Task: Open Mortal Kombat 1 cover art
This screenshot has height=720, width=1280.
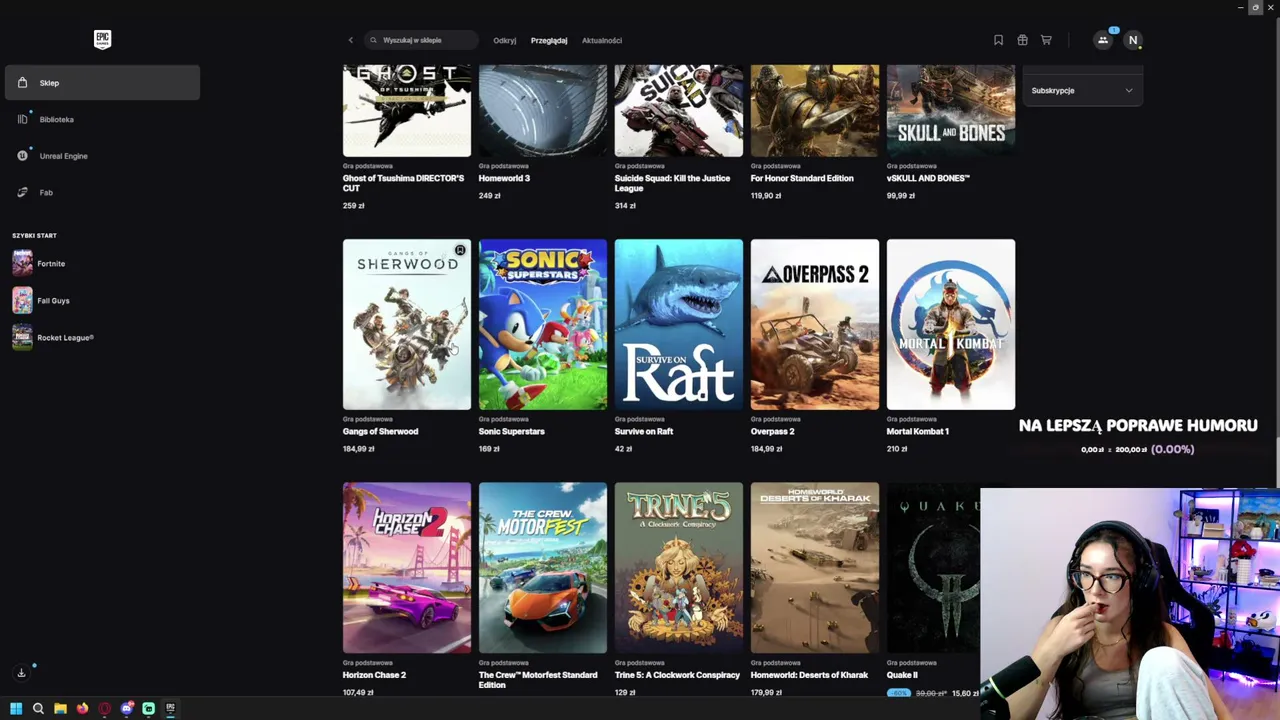Action: click(x=951, y=324)
